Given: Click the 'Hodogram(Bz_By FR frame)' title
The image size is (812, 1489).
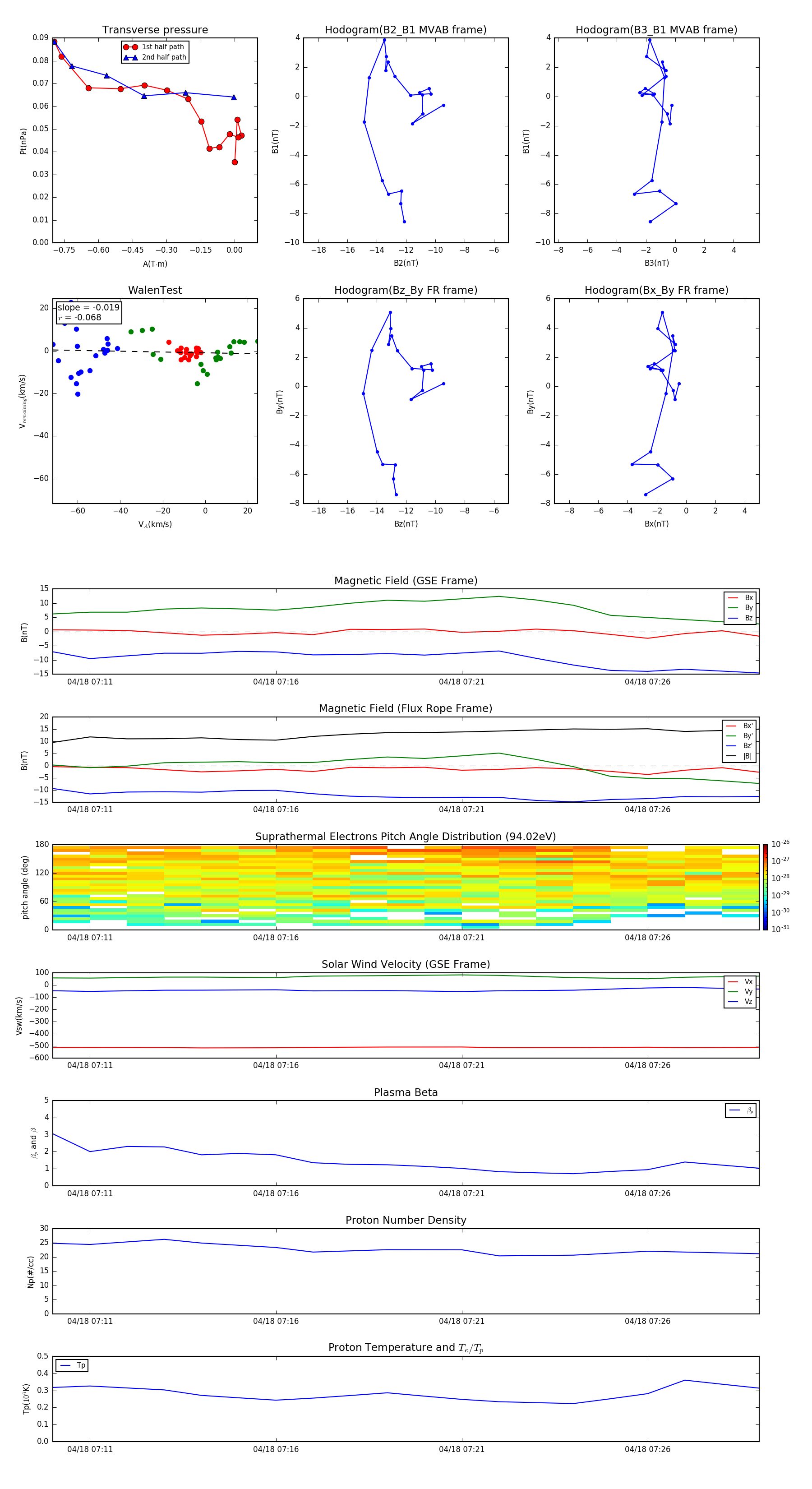Looking at the screenshot, I should click(406, 290).
